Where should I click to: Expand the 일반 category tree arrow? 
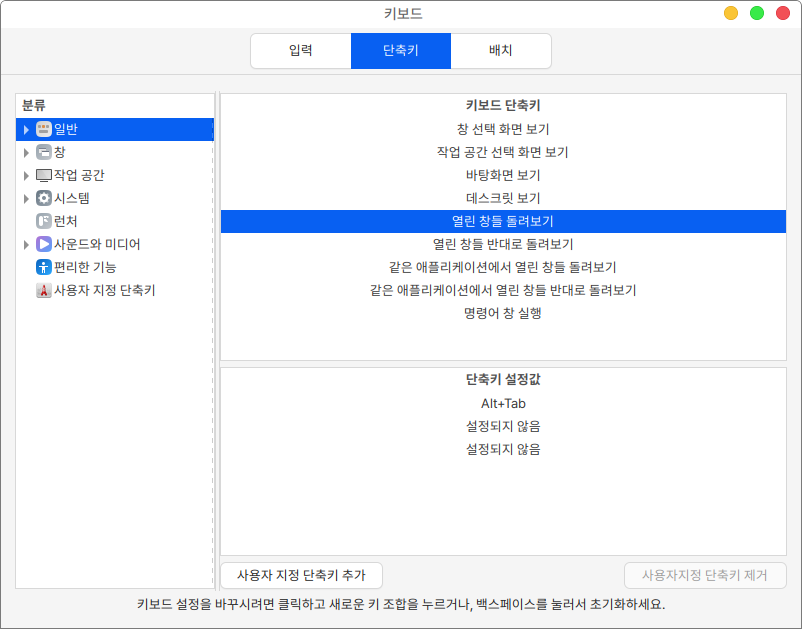point(26,129)
